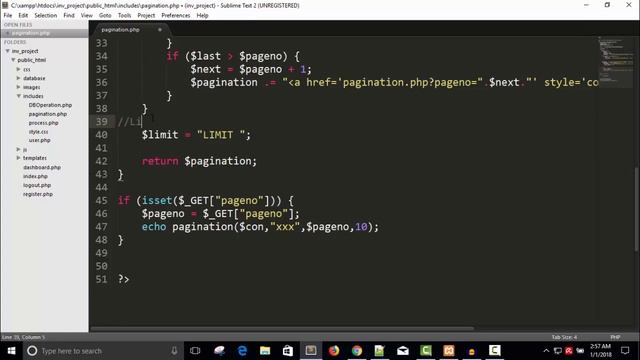The image size is (640, 360).
Task: Open logout.php in the sidebar
Action: click(x=37, y=185)
